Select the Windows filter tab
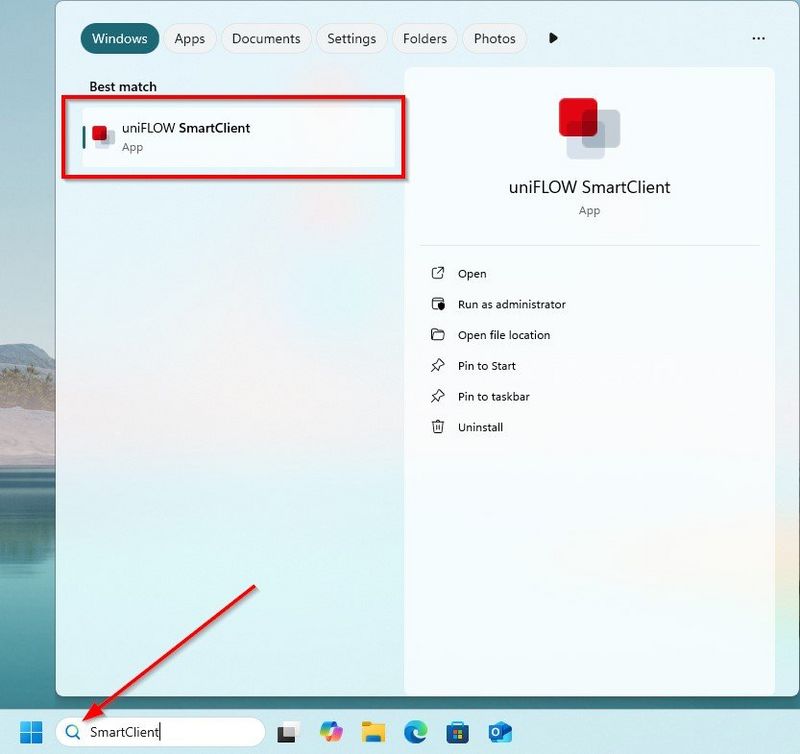 (119, 39)
